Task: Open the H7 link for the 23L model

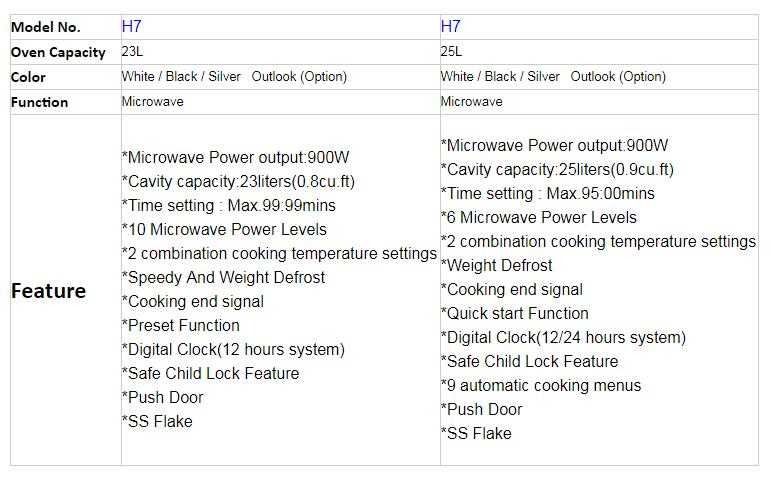Action: pos(131,27)
